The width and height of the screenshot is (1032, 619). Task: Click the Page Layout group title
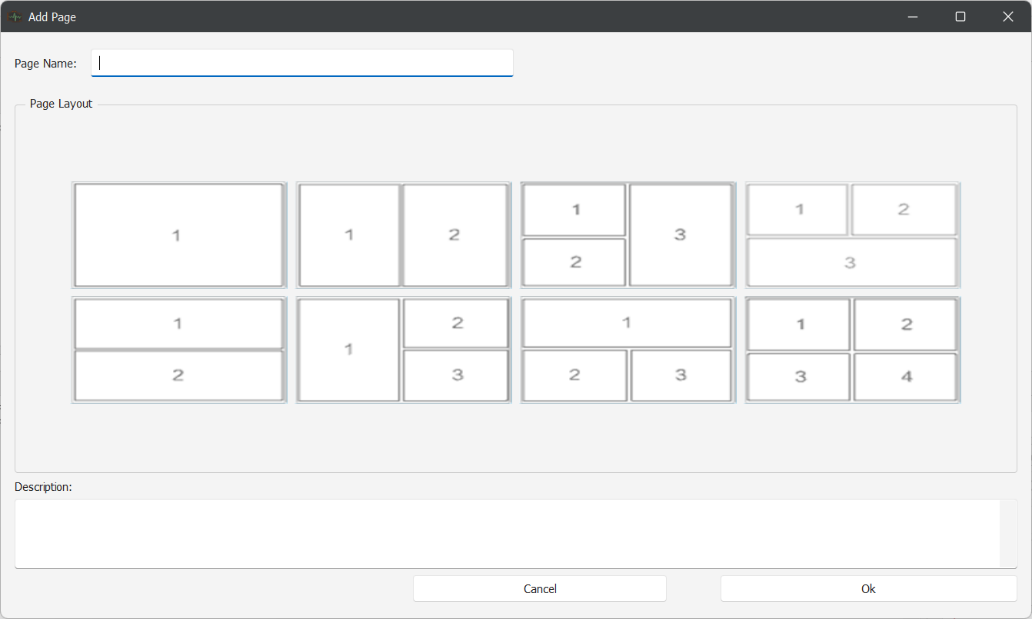tap(61, 104)
